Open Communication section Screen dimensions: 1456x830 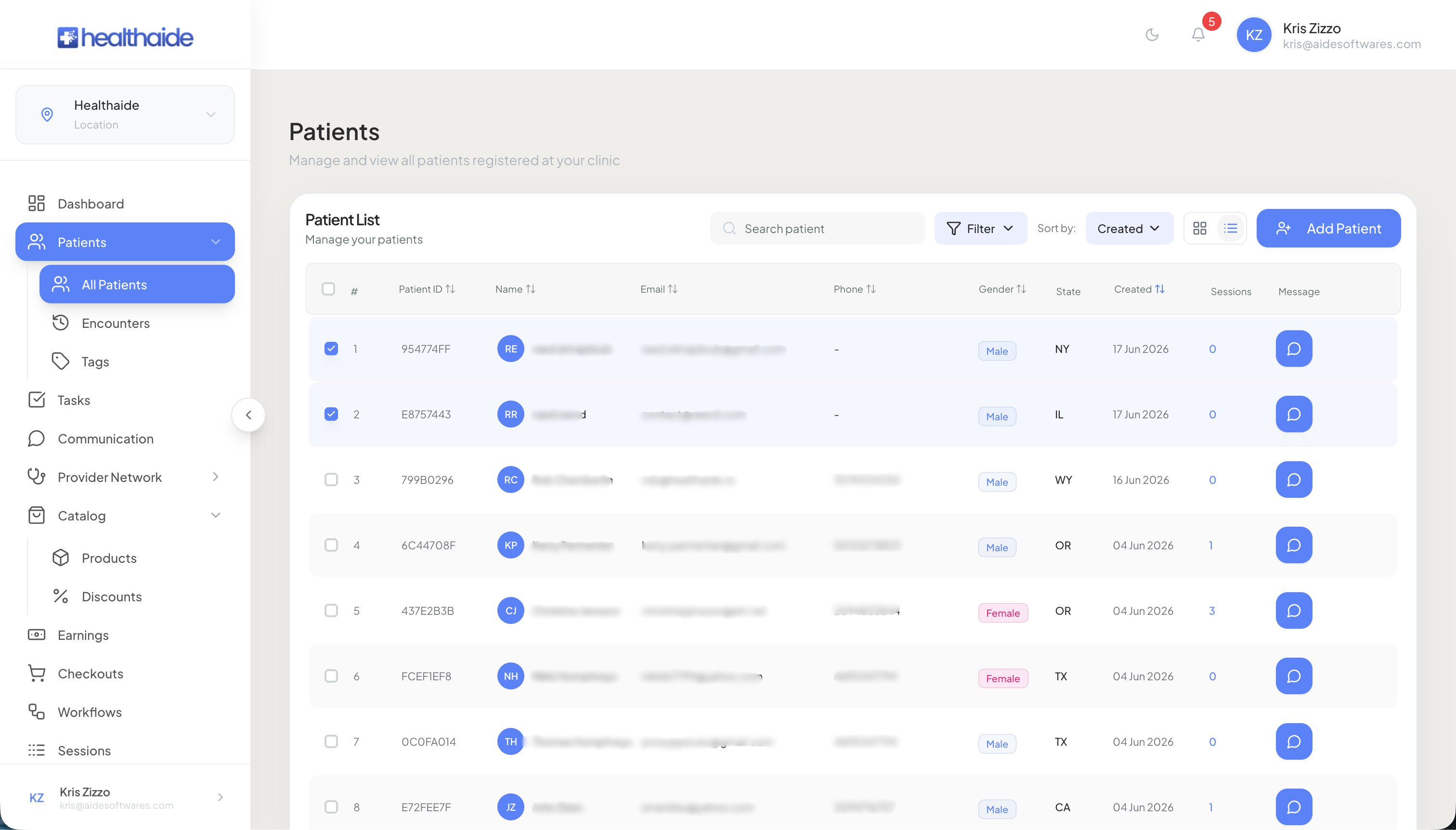[x=125, y=439]
